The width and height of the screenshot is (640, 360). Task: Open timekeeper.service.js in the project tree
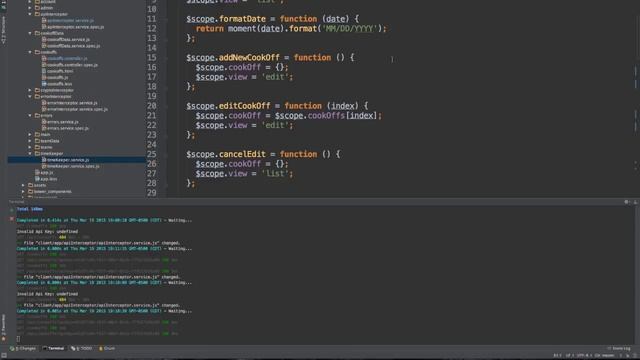click(x=68, y=160)
